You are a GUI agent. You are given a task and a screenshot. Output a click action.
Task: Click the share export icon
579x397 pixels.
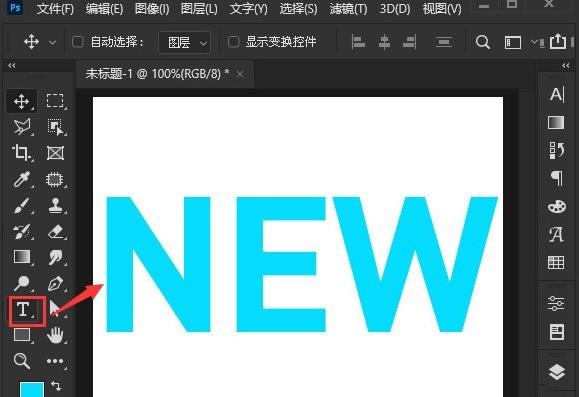click(x=558, y=41)
